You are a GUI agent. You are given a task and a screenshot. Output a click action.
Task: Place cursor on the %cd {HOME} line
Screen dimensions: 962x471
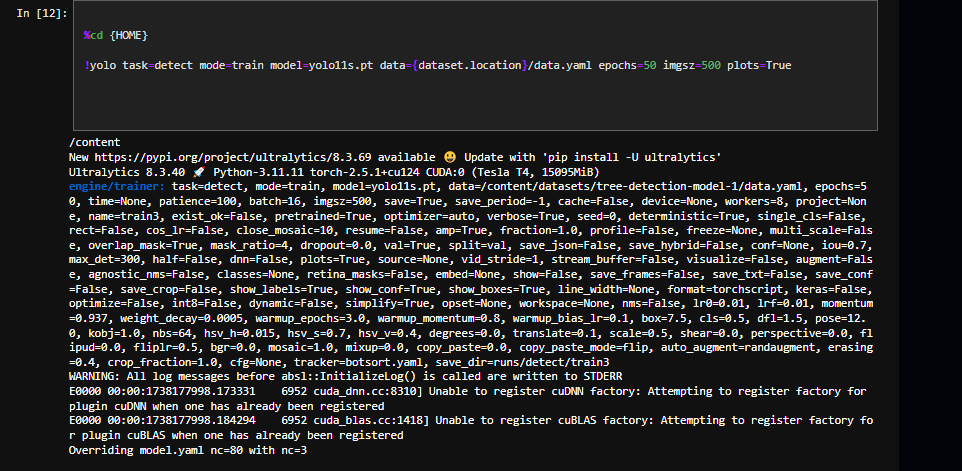[x=116, y=36]
